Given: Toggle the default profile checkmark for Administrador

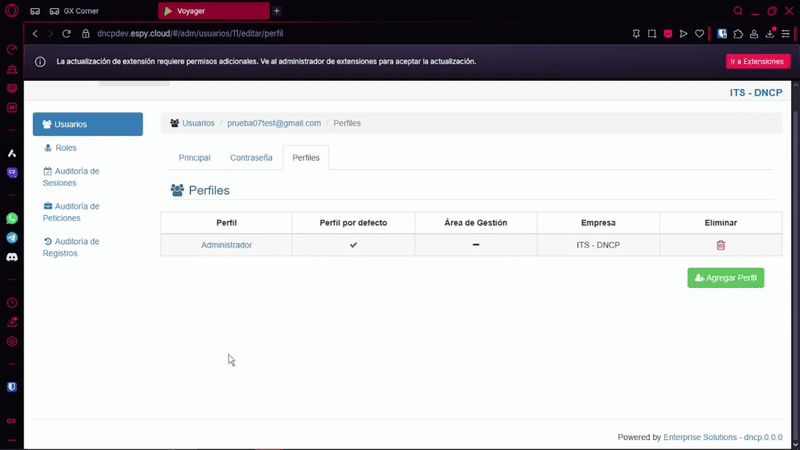Looking at the screenshot, I should tap(353, 245).
